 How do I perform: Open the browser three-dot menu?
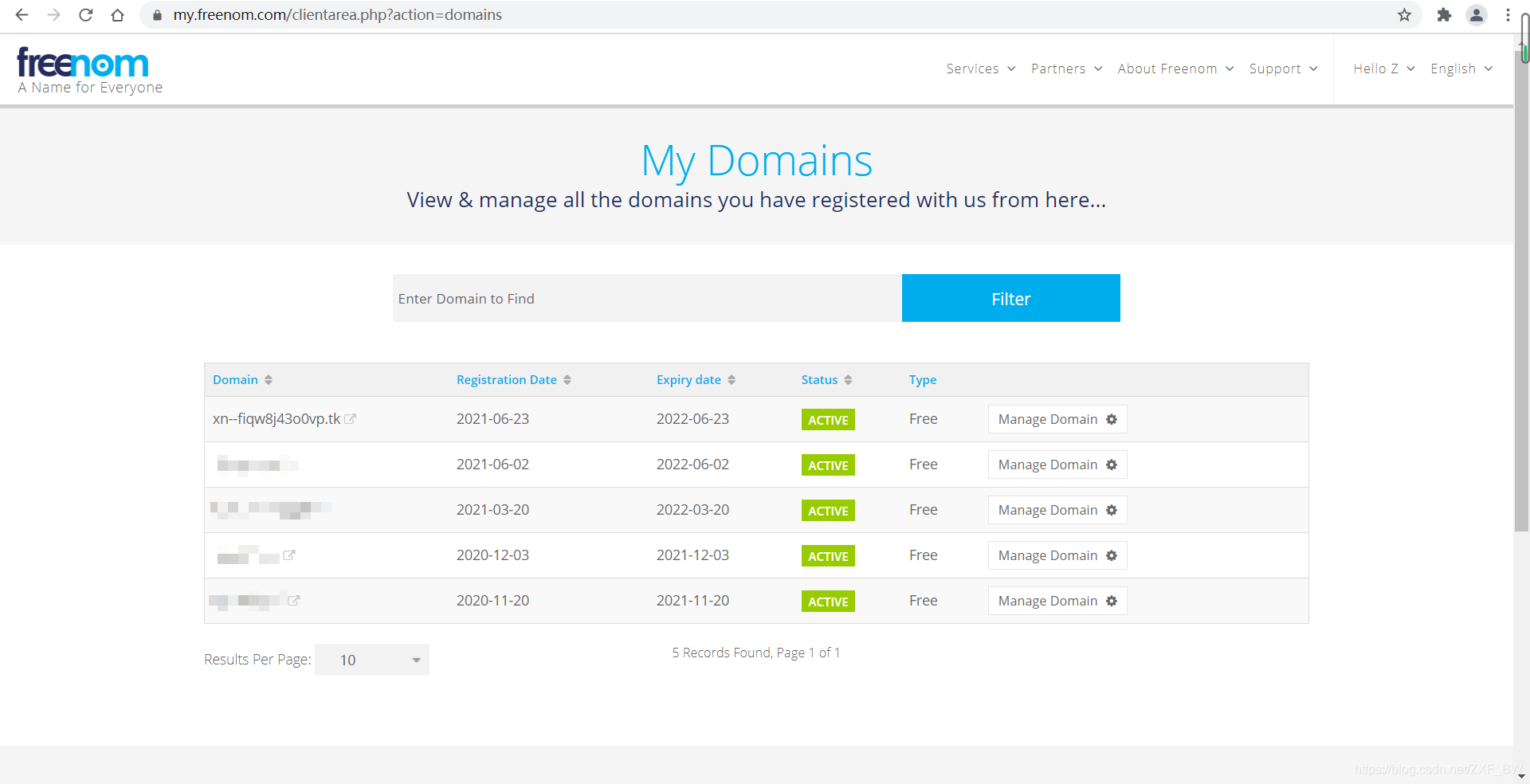click(x=1508, y=15)
